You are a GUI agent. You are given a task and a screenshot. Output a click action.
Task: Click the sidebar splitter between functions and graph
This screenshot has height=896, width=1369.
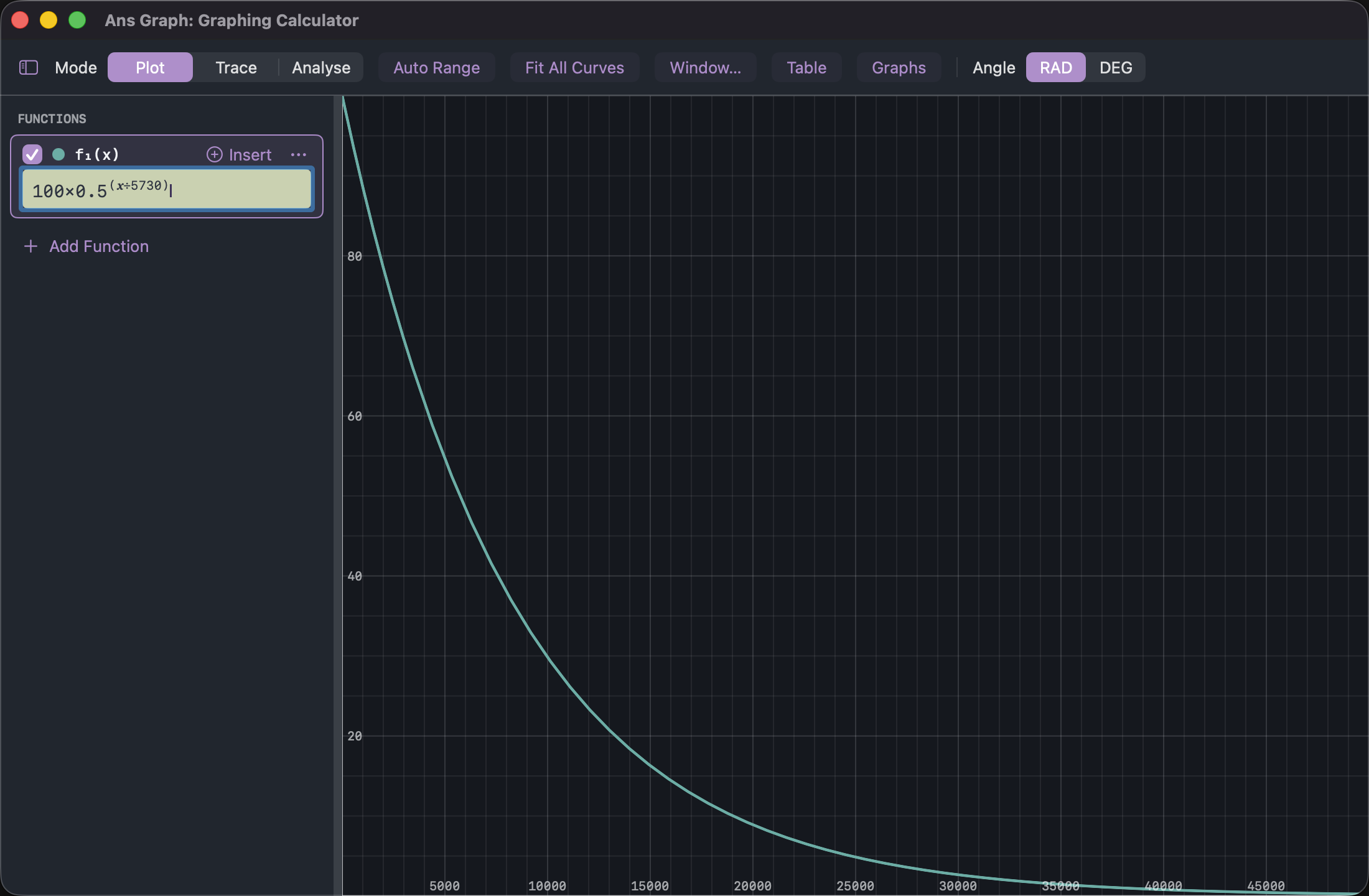[x=338, y=495]
